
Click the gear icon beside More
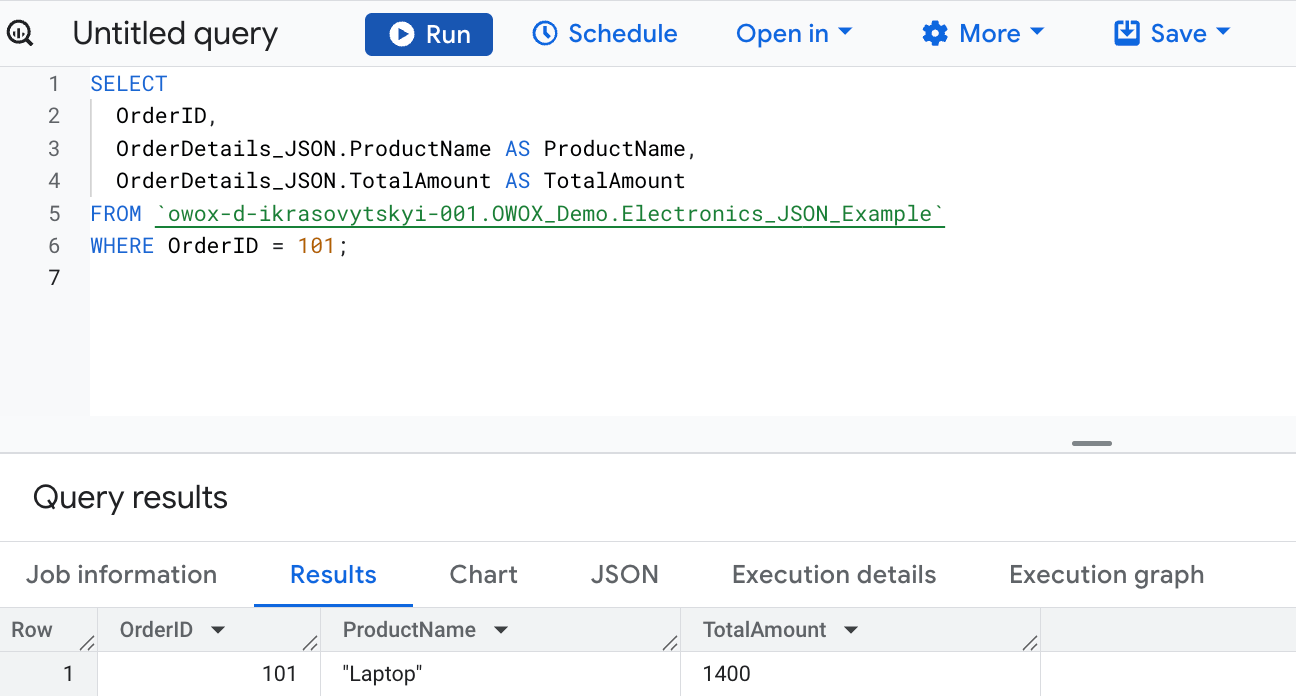(x=935, y=34)
